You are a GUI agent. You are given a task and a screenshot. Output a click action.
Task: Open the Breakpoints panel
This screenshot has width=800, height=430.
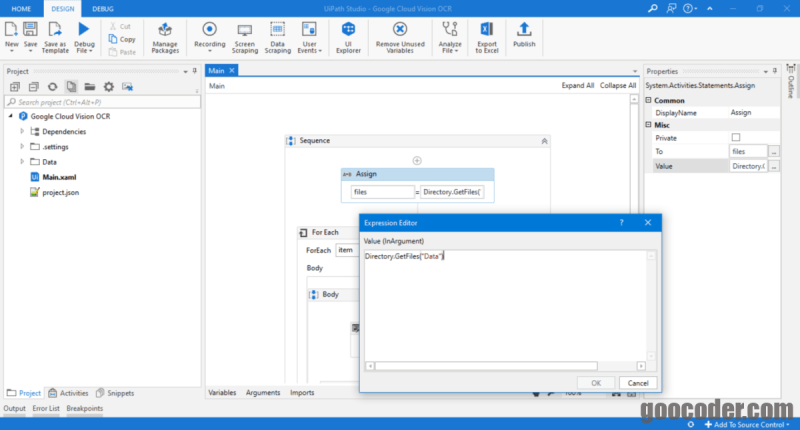click(x=85, y=408)
